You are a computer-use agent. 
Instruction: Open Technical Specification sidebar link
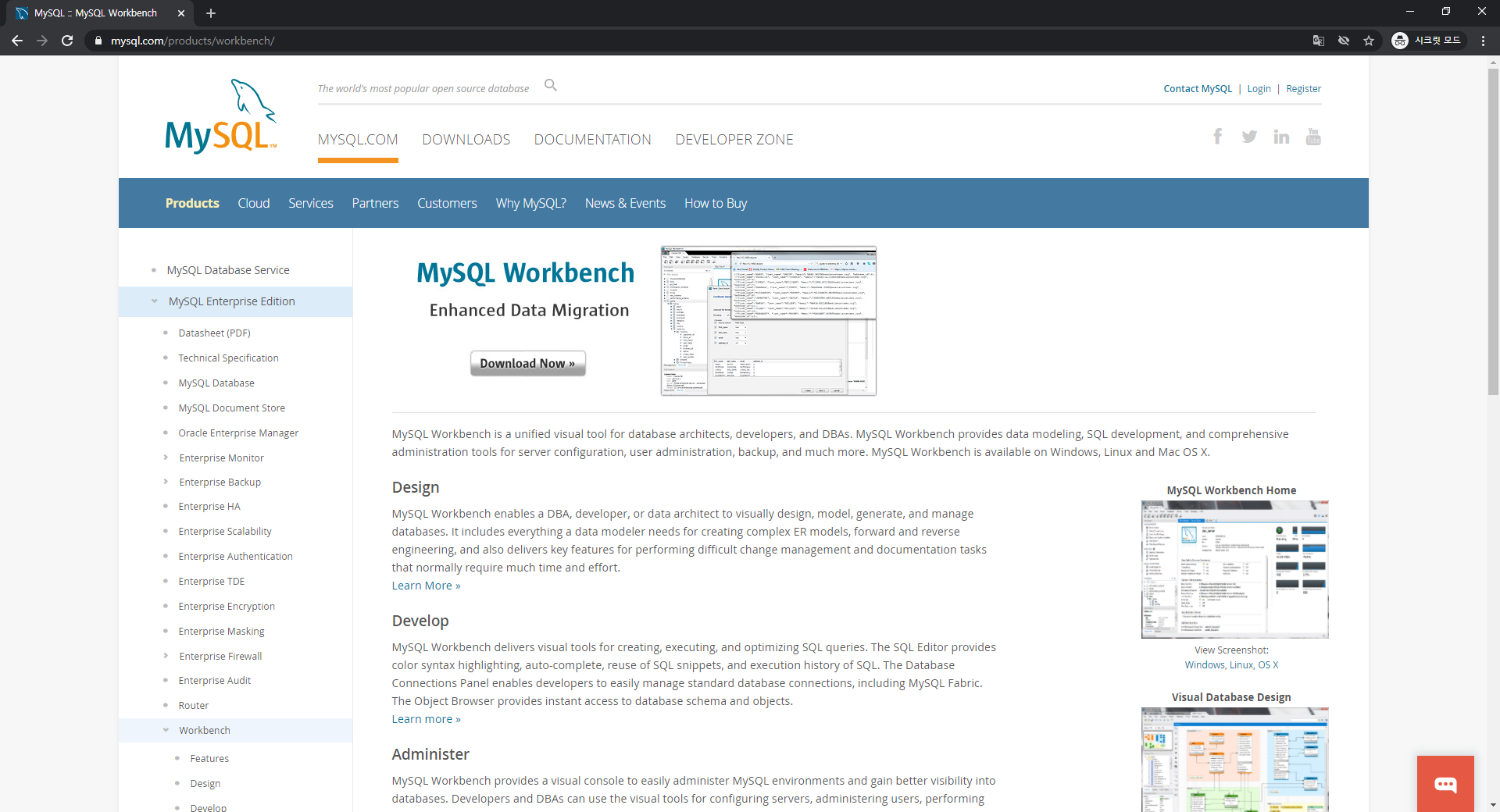[x=228, y=358]
